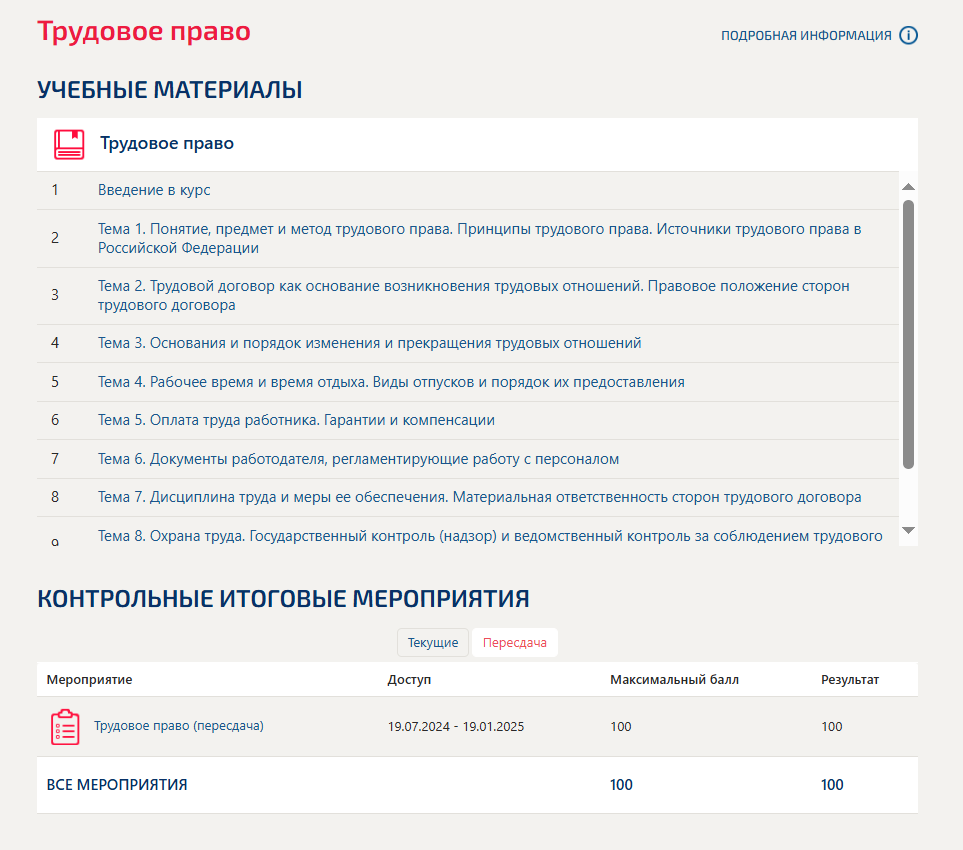Switch to the Текущие tab
Viewport: 963px width, 850px height.
[x=432, y=642]
